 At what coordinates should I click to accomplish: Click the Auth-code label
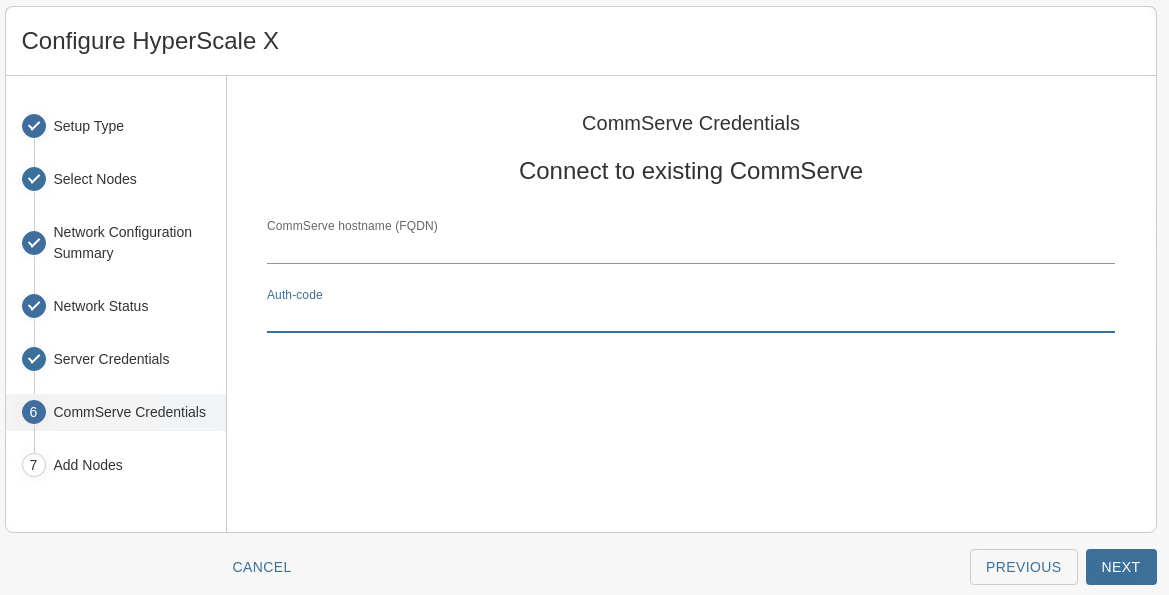[294, 294]
